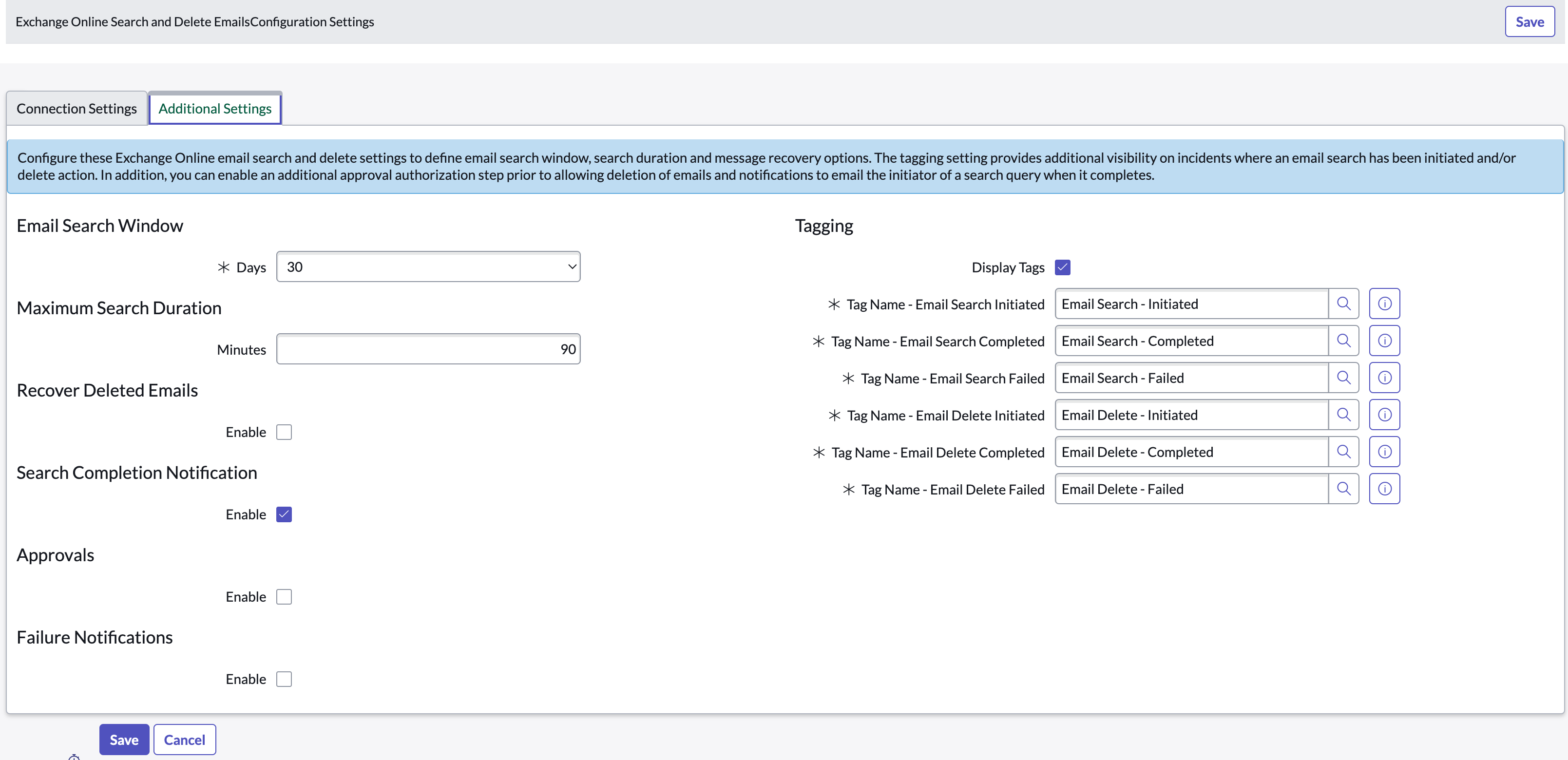1568x760 pixels.
Task: Preview record info for Email Search Initiated tag
Action: click(1384, 304)
